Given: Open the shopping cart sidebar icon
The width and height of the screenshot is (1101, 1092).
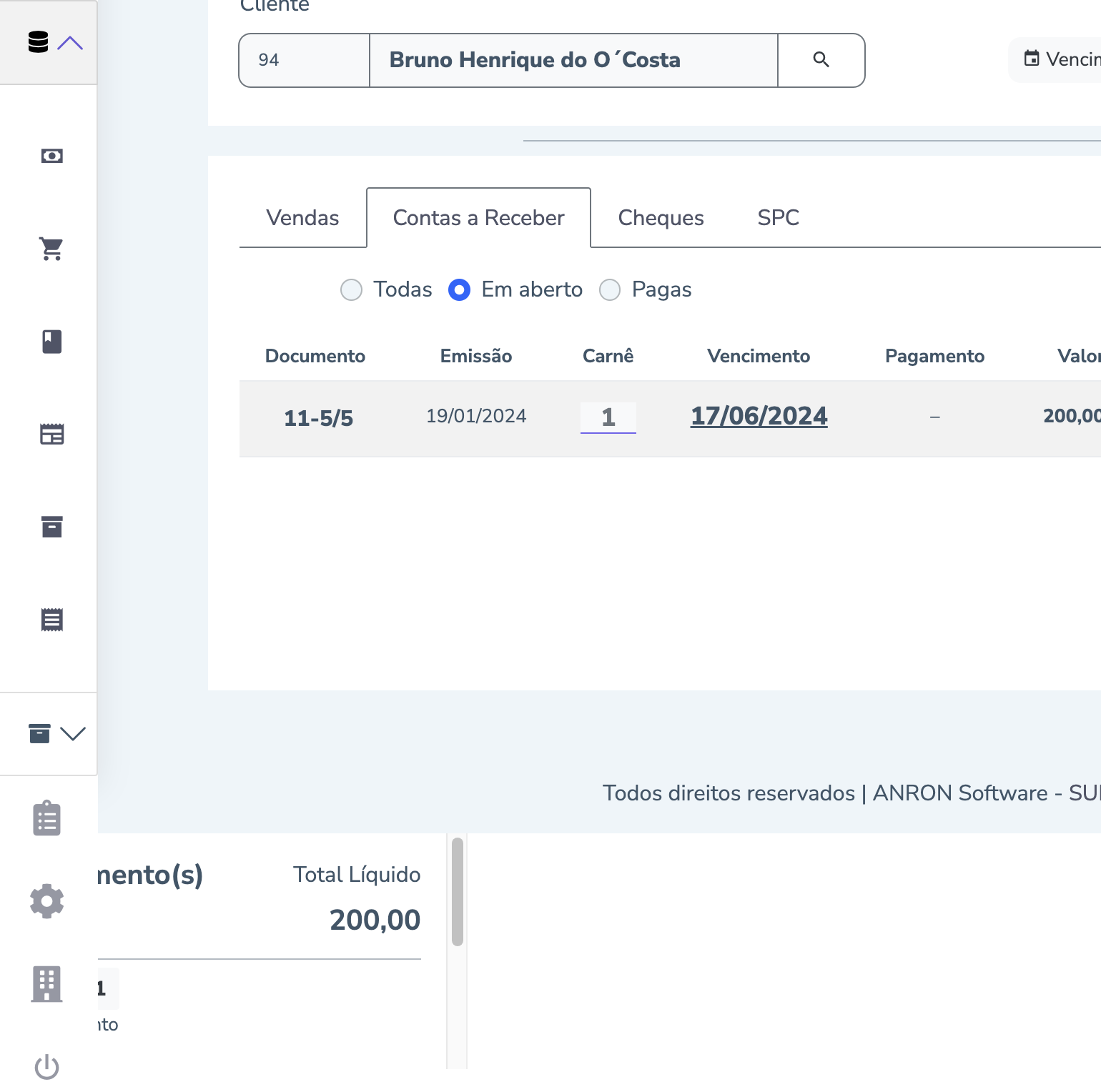Looking at the screenshot, I should point(51,249).
